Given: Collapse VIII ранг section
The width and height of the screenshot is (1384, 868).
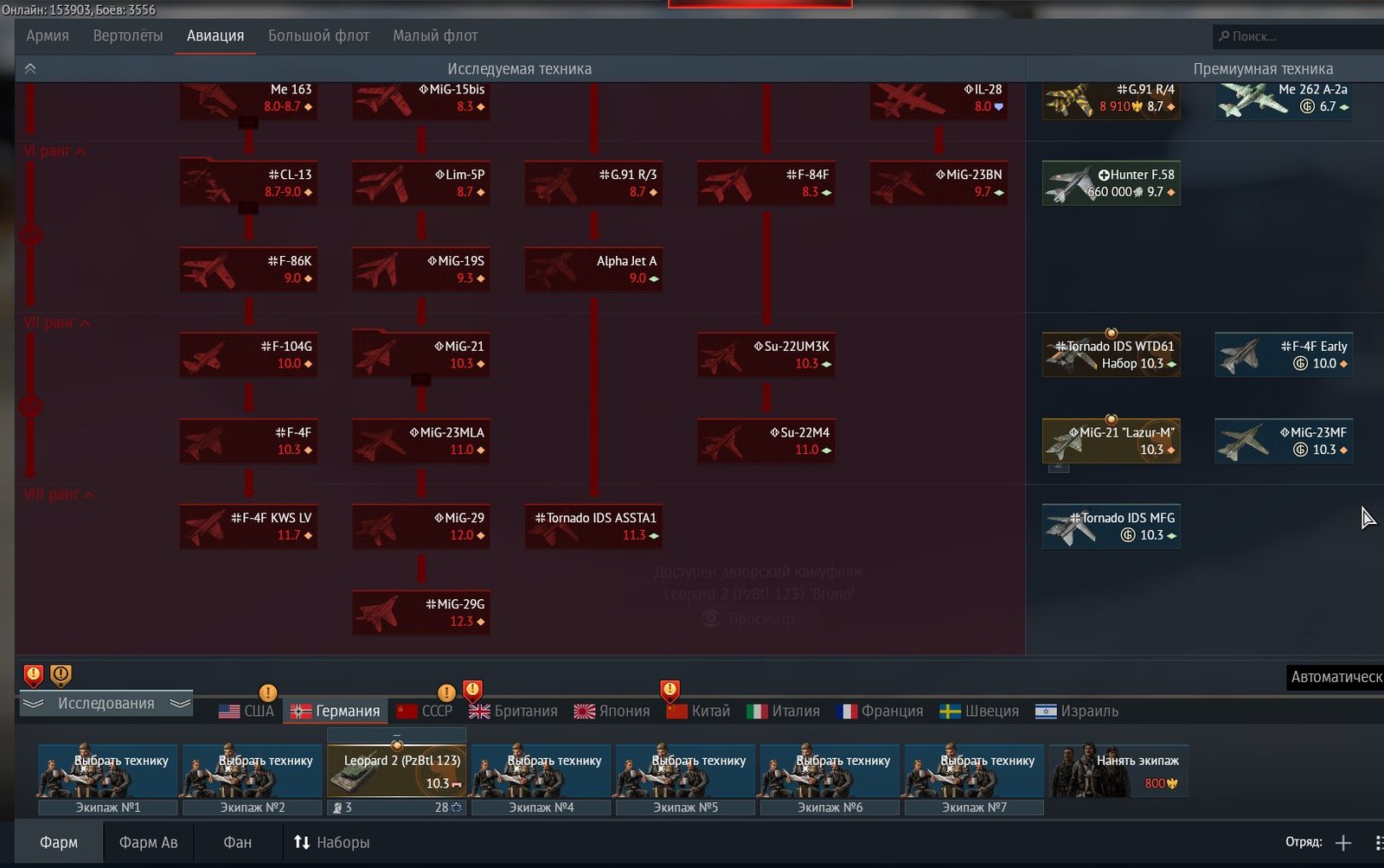Looking at the screenshot, I should [x=59, y=495].
